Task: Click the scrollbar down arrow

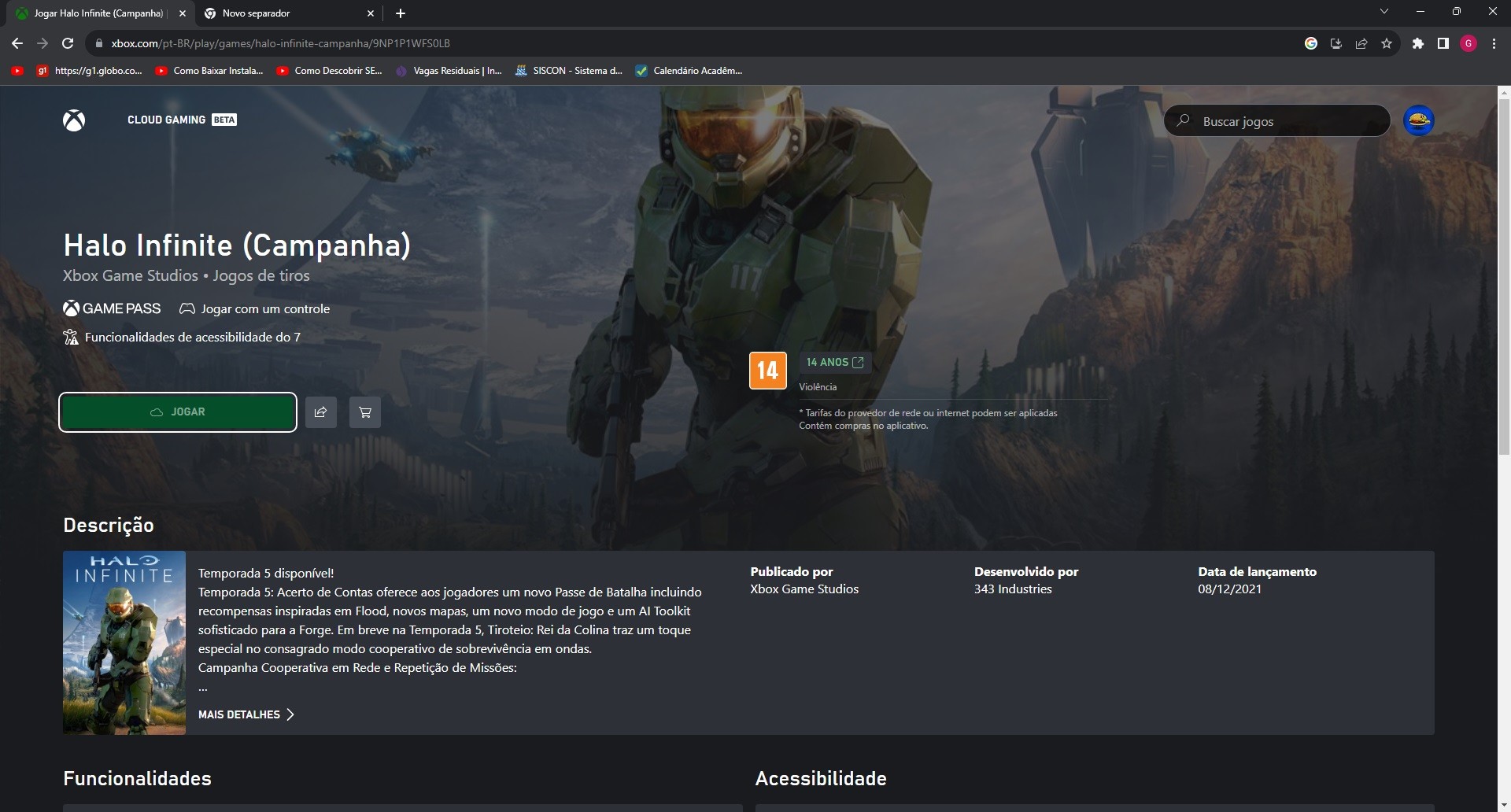Action: point(1504,805)
